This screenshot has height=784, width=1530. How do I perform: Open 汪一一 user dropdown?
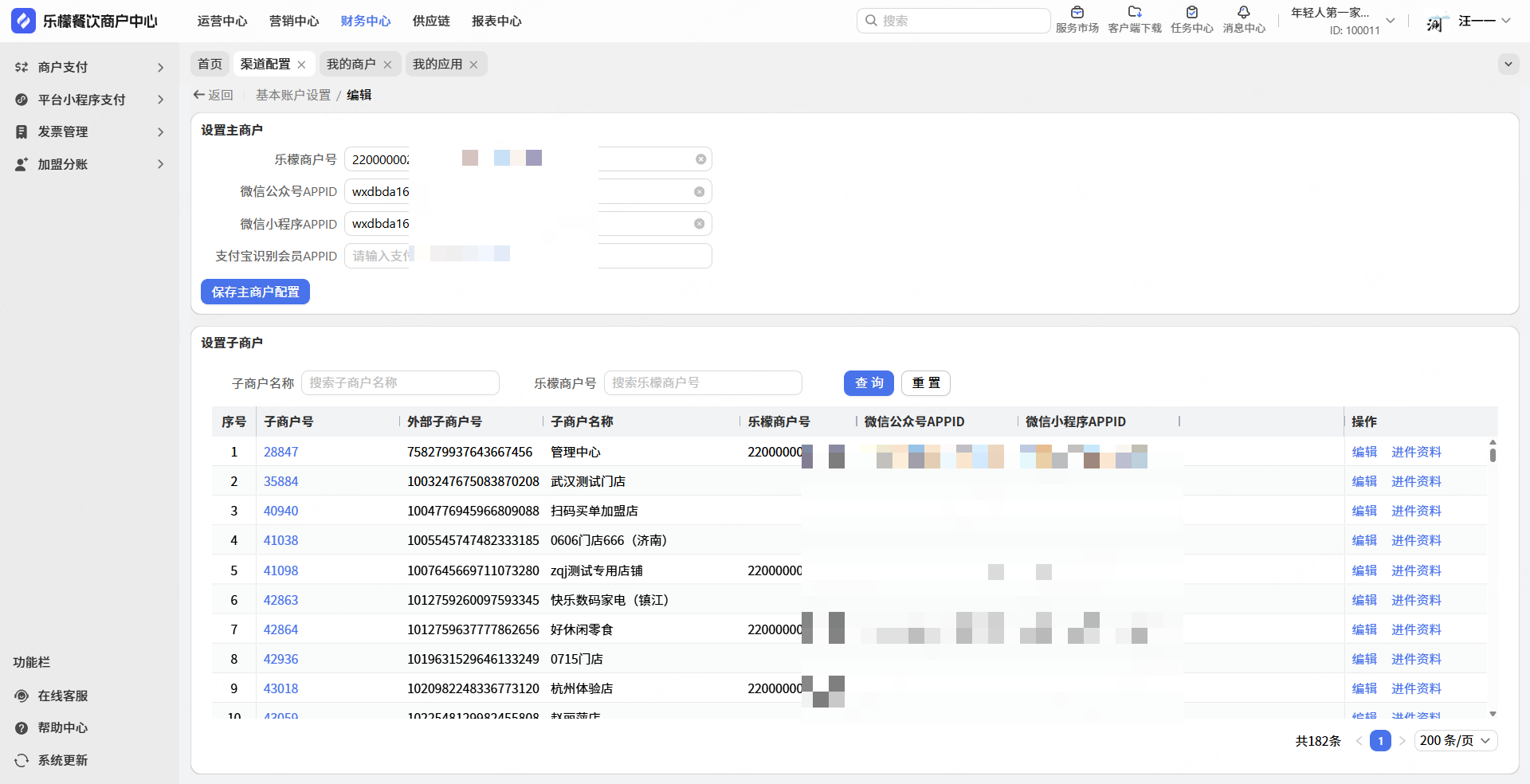point(1505,21)
